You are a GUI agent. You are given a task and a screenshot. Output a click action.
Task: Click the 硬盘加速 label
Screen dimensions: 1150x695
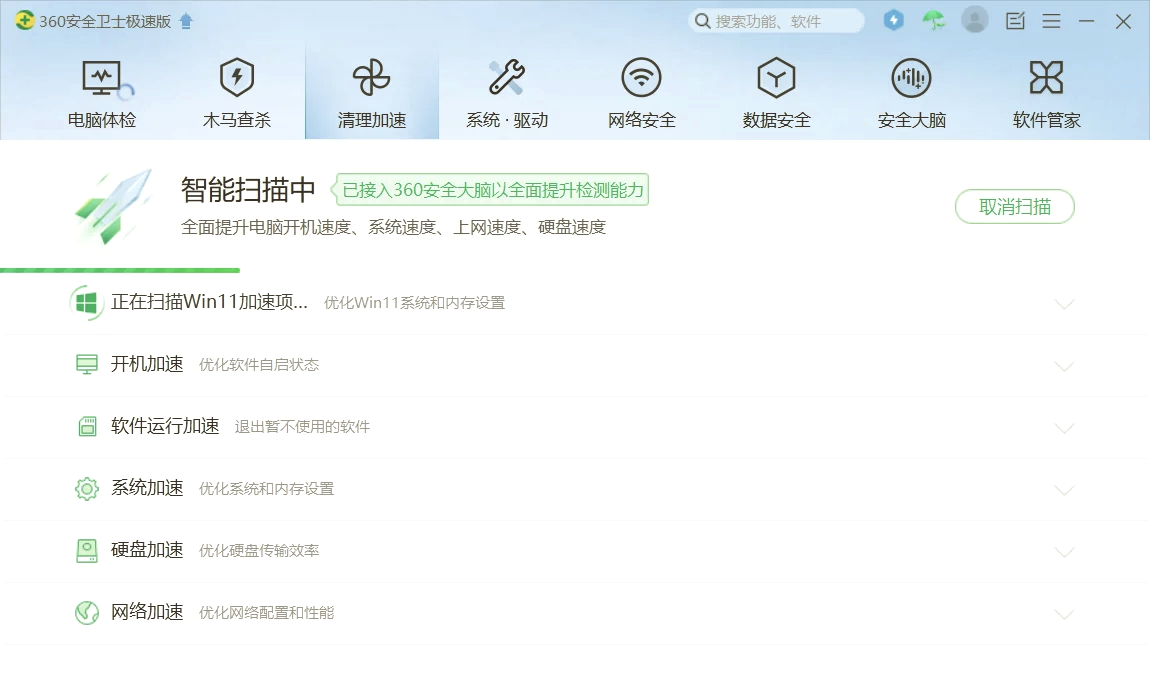(x=147, y=550)
